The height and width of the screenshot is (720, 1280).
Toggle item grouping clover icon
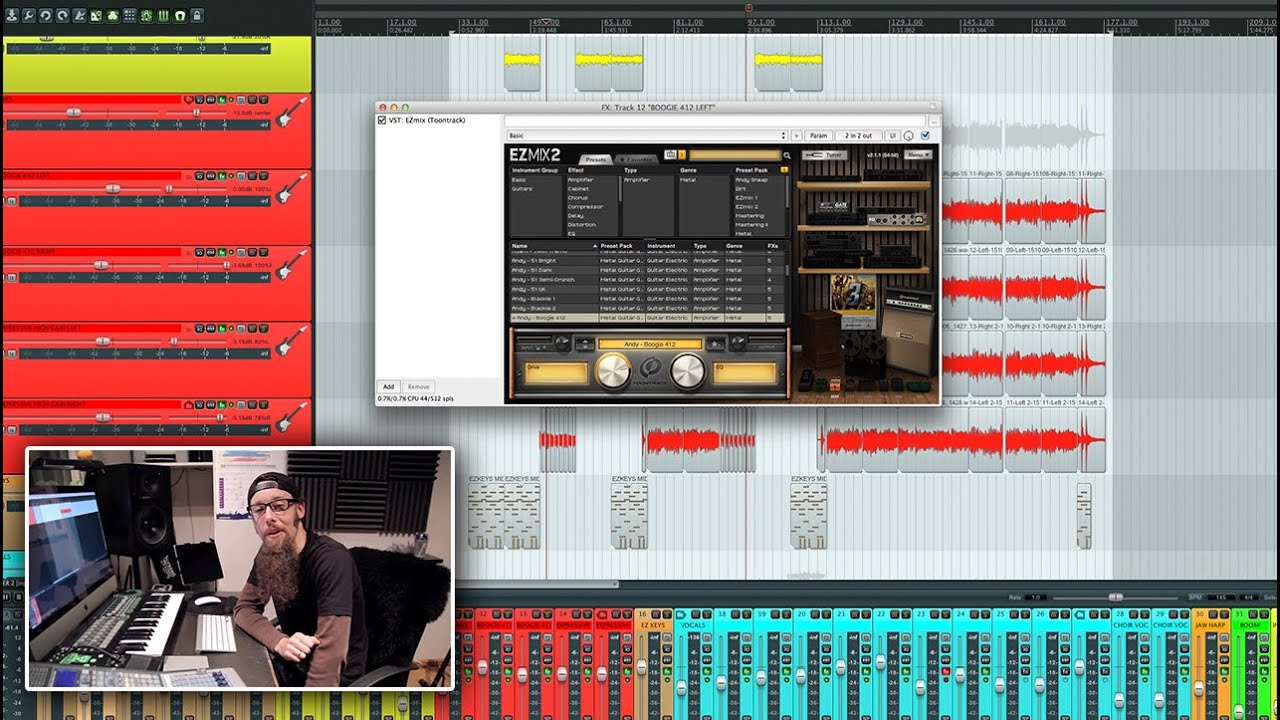tap(113, 16)
